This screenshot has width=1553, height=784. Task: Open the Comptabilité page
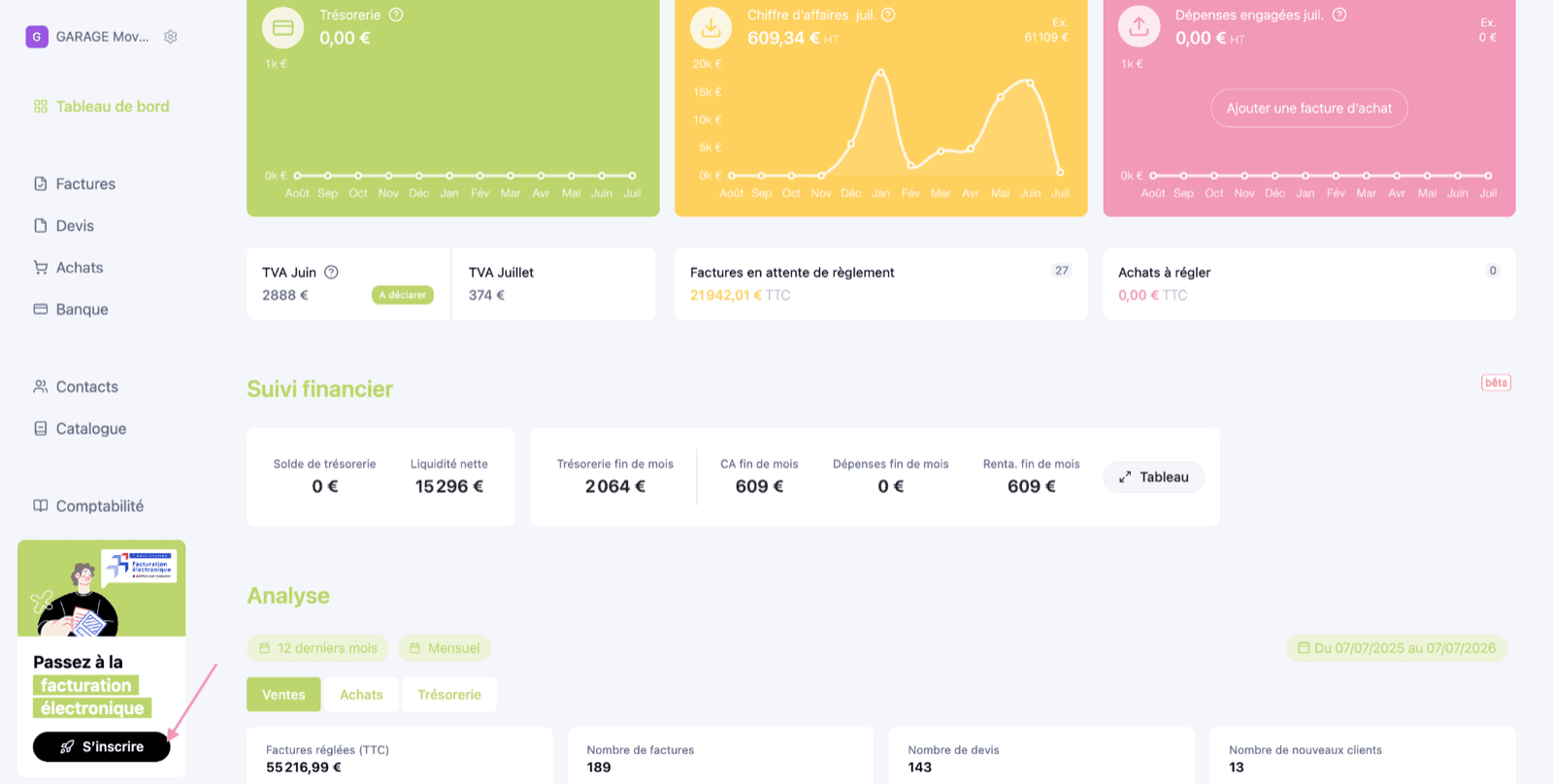[x=100, y=506]
